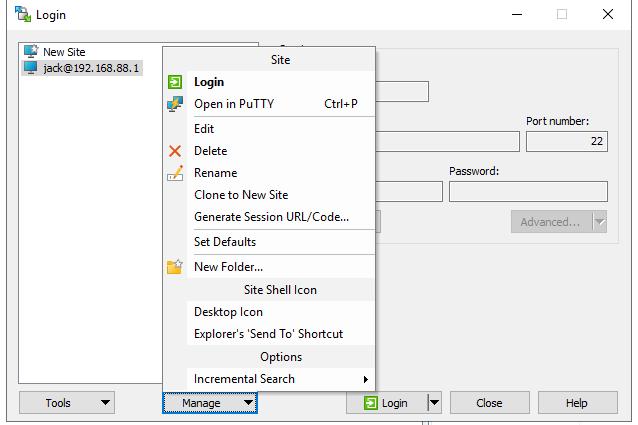Screen dimensions: 638x425
Task: Open the Help button
Action: point(577,403)
